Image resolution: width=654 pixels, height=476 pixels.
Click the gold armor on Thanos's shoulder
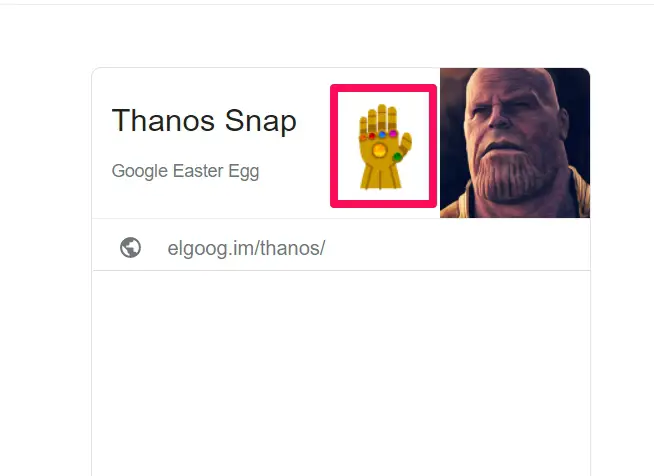578,194
